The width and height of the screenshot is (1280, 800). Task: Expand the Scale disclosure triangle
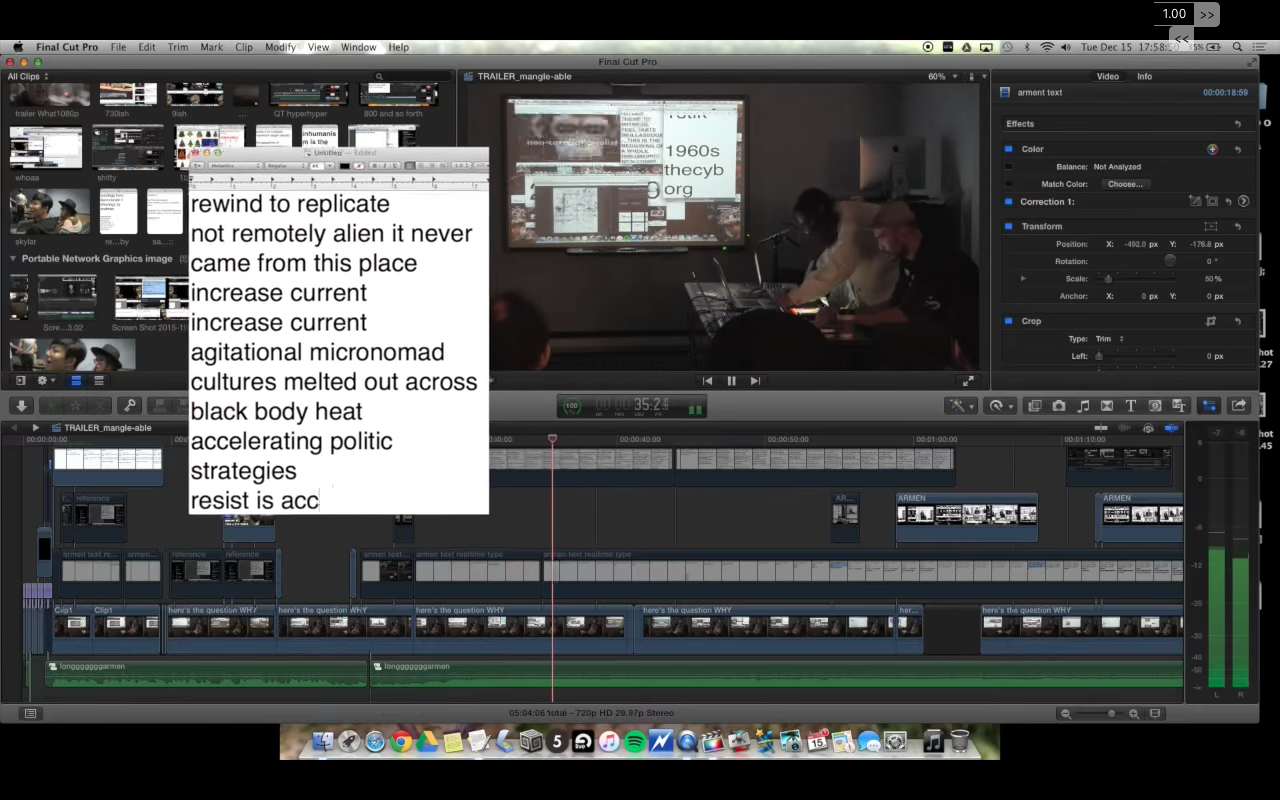click(x=1023, y=279)
